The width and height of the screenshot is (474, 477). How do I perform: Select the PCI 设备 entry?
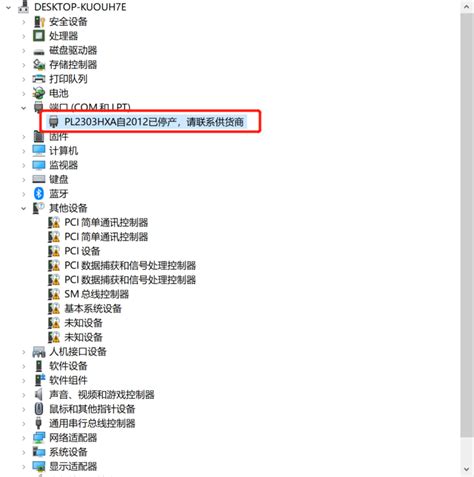82,251
